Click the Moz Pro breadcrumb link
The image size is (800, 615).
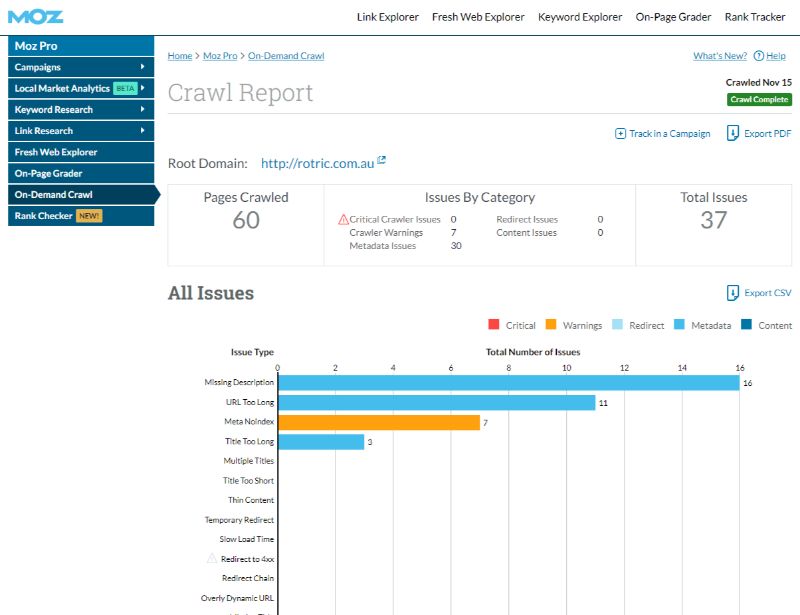point(220,56)
